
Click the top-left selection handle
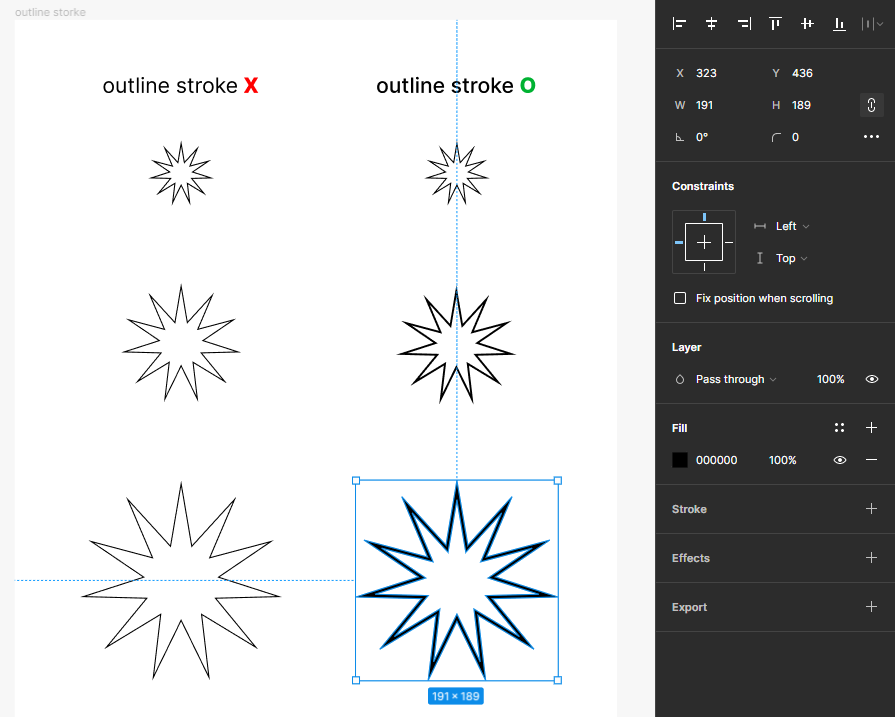(x=356, y=481)
